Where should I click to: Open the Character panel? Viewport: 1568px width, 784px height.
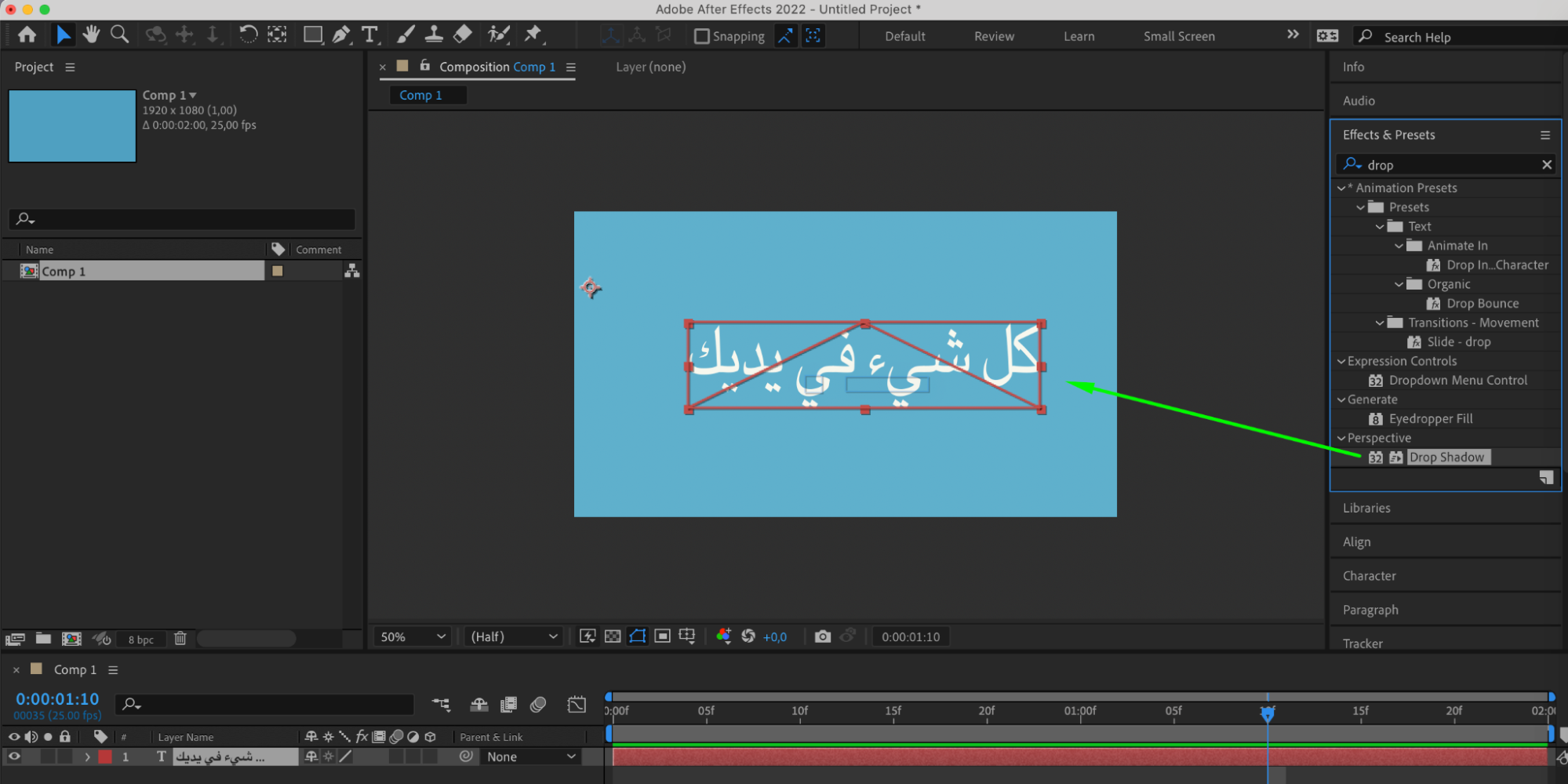click(1369, 576)
